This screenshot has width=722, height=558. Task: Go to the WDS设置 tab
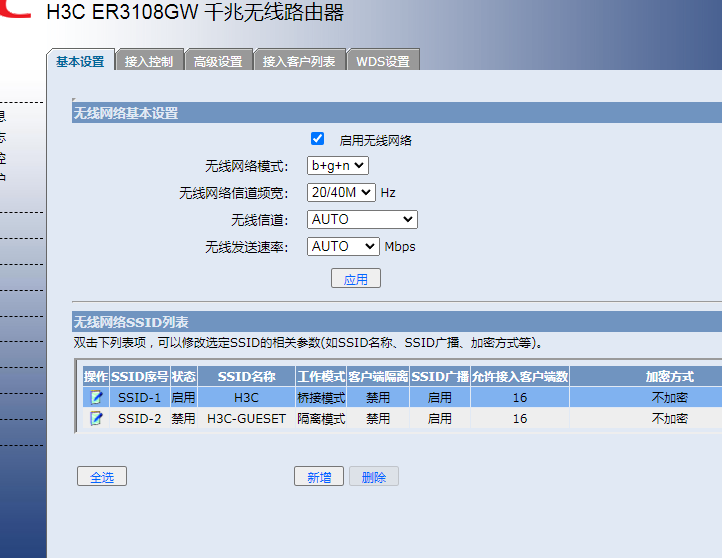point(383,61)
